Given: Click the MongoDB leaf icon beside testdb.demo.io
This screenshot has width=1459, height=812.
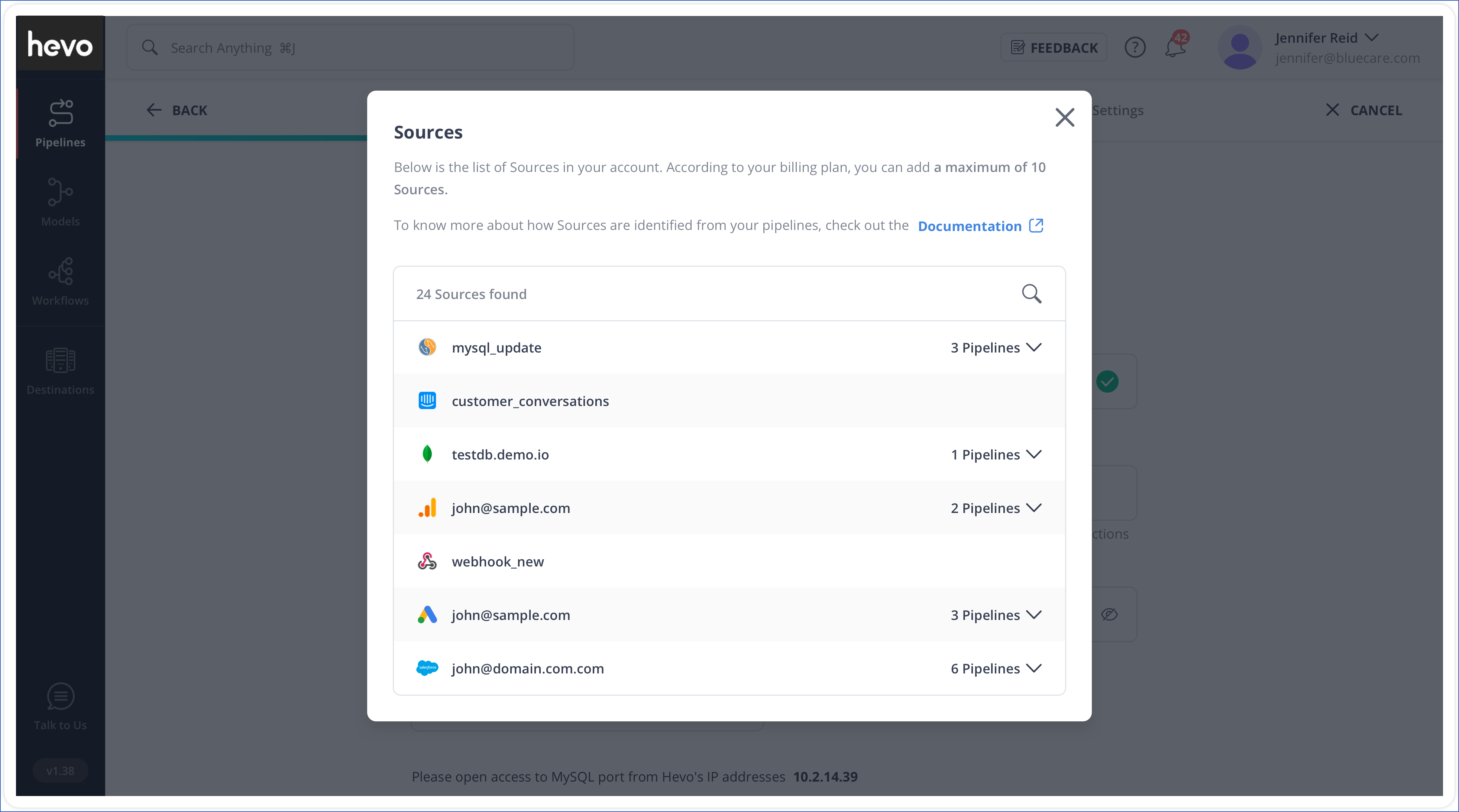Looking at the screenshot, I should click(x=427, y=454).
